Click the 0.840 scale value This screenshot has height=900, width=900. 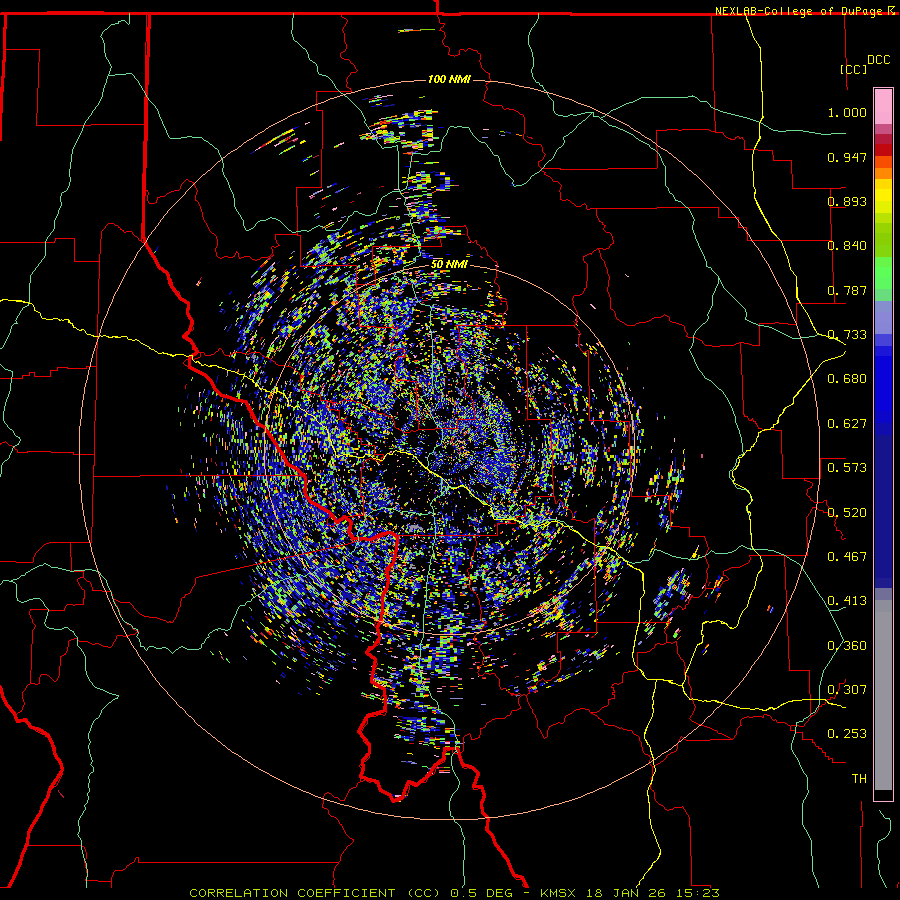click(847, 246)
